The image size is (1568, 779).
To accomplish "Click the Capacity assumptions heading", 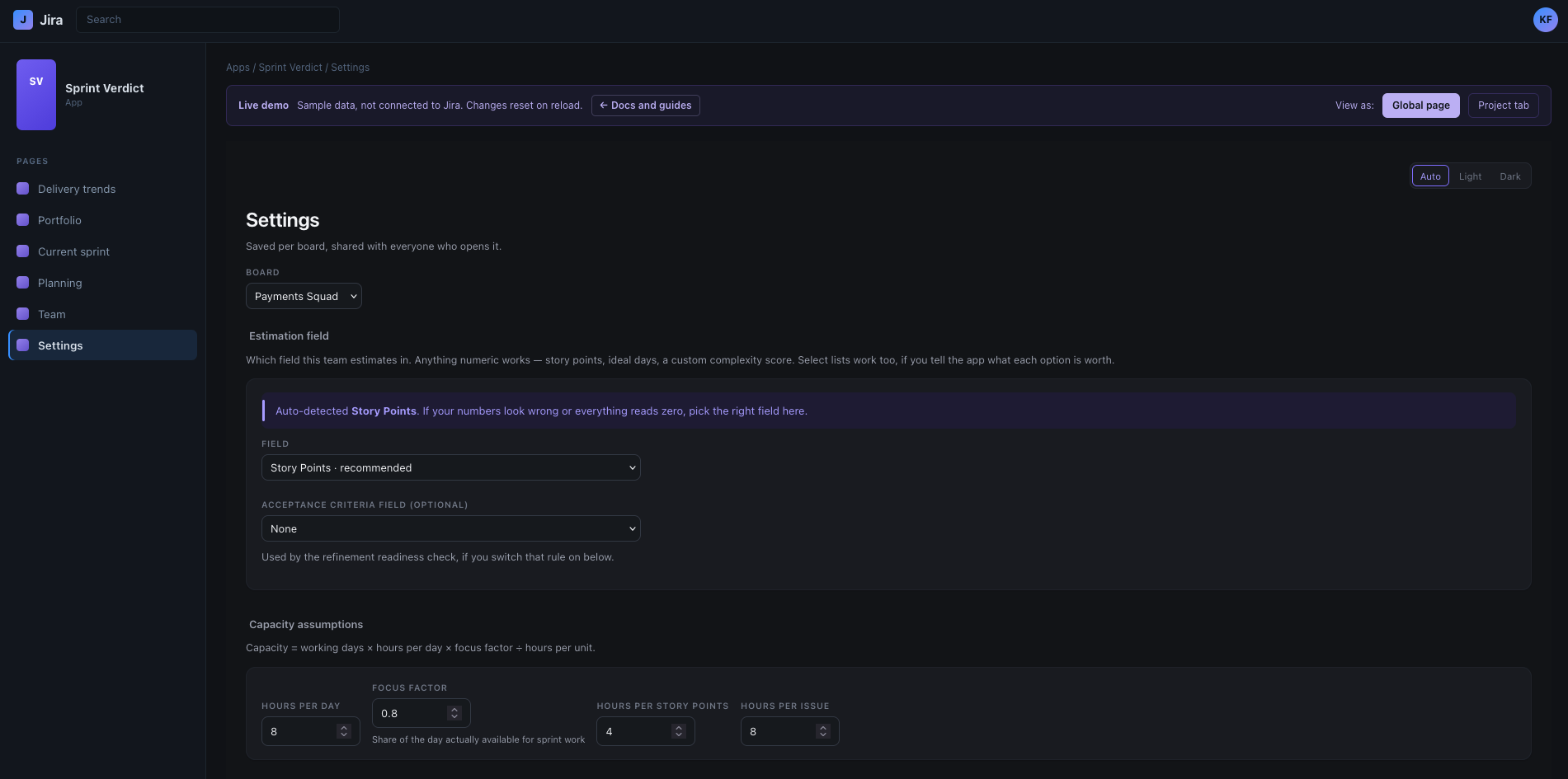I will [306, 624].
